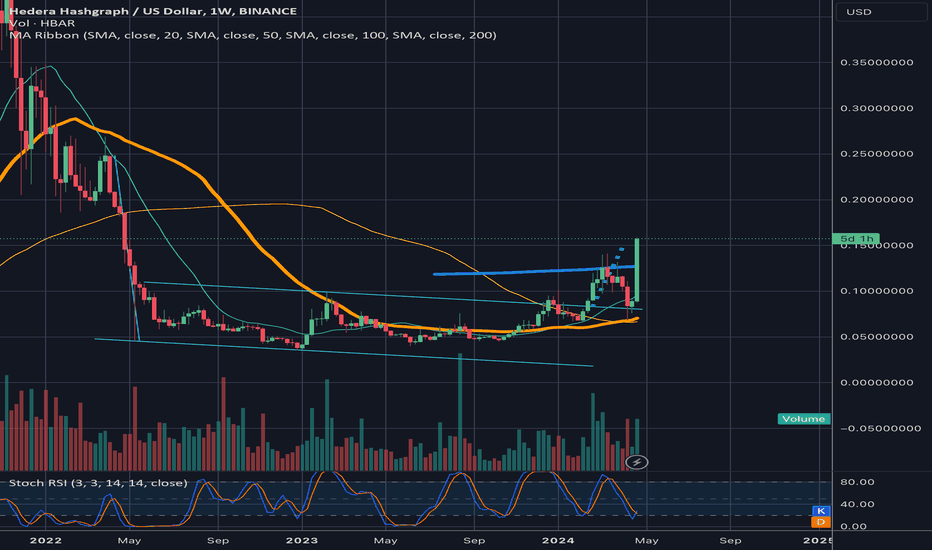The image size is (932, 550).
Task: Click the 2025 time axis label
Action: coord(818,540)
